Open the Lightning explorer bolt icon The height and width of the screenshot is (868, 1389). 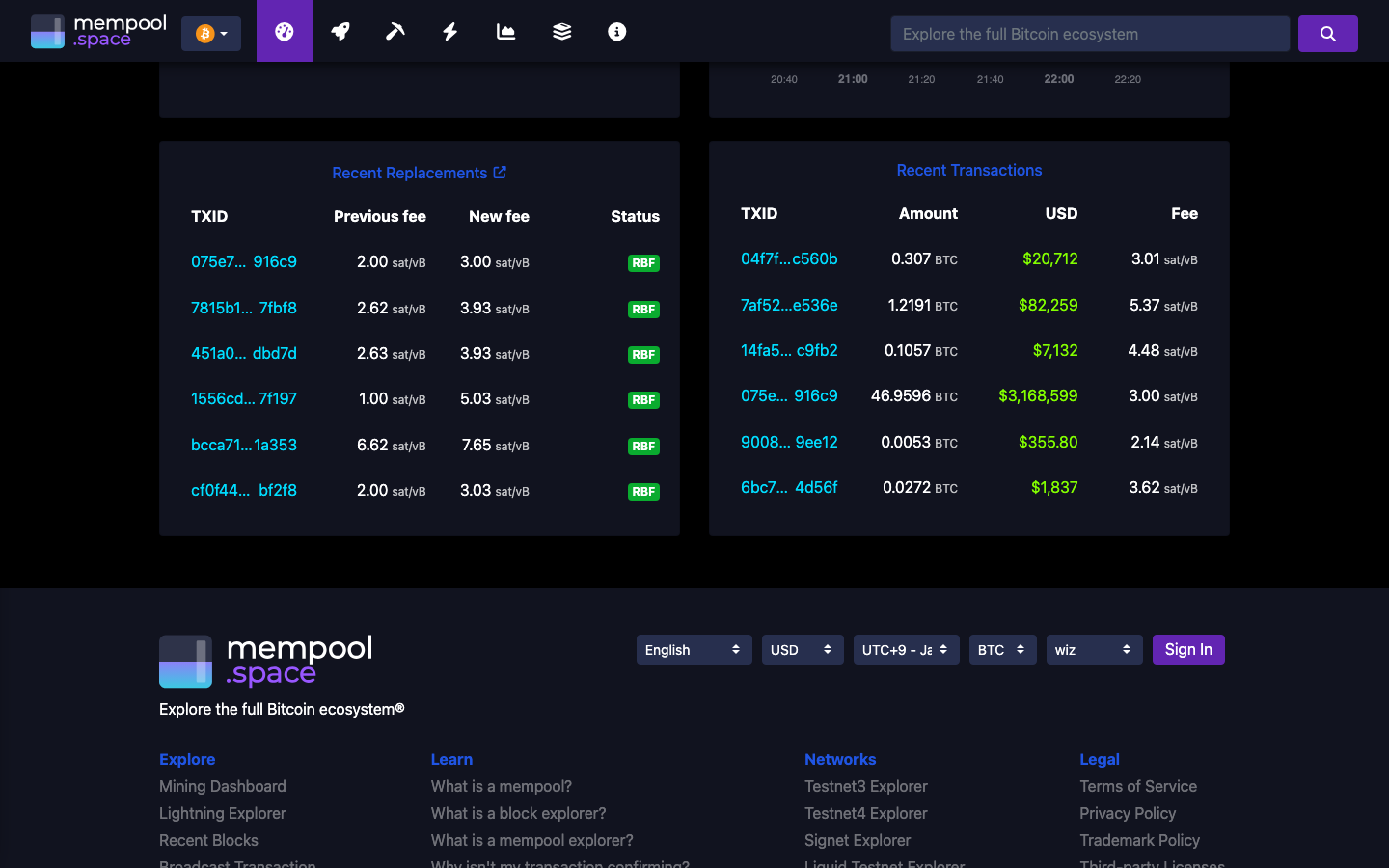[x=449, y=30]
